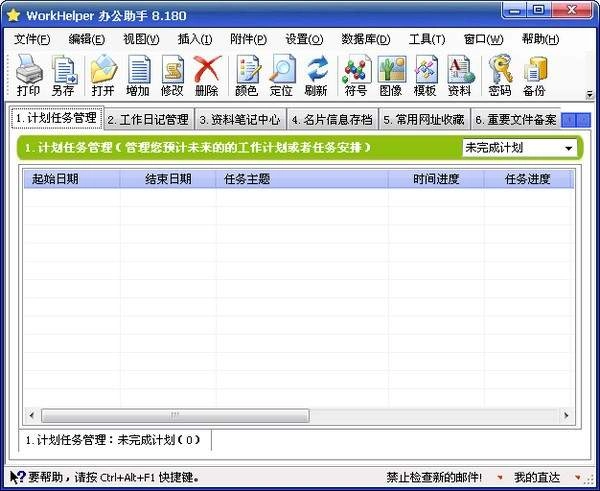Open the 未完成计划 filter dropdown
The width and height of the screenshot is (600, 491).
[569, 148]
